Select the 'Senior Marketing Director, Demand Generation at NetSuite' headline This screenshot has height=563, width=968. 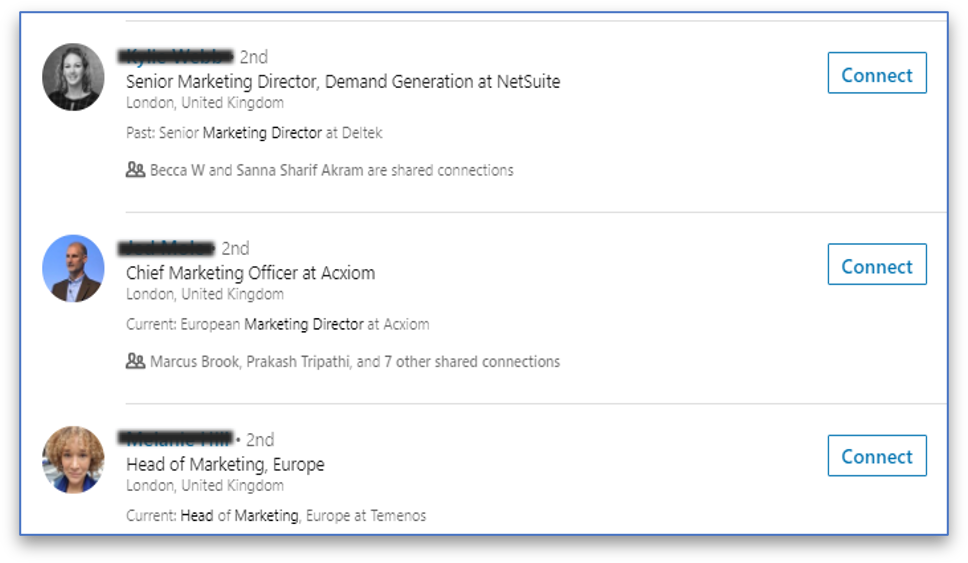tap(343, 81)
